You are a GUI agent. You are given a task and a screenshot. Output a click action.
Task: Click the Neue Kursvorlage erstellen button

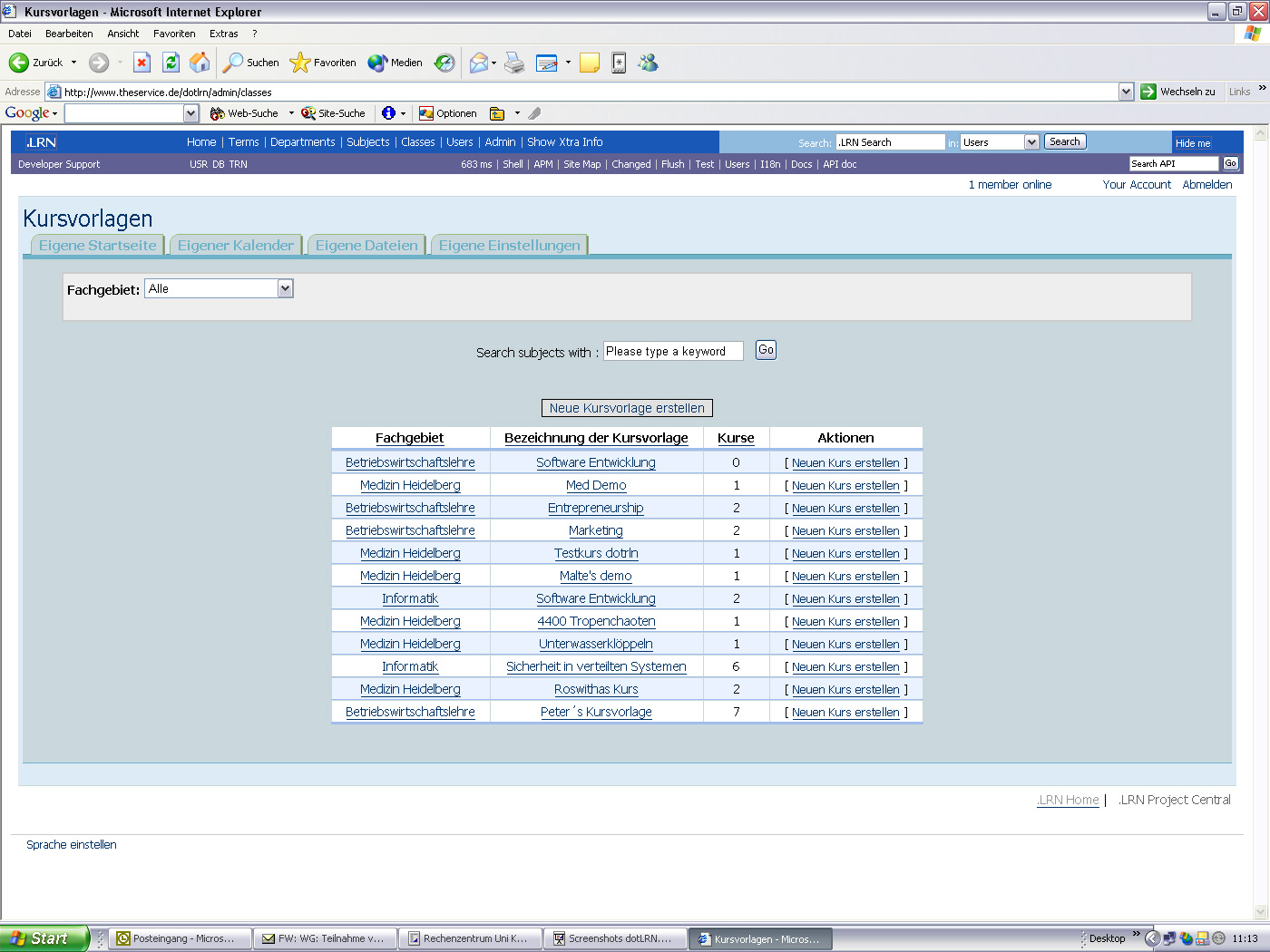click(626, 407)
